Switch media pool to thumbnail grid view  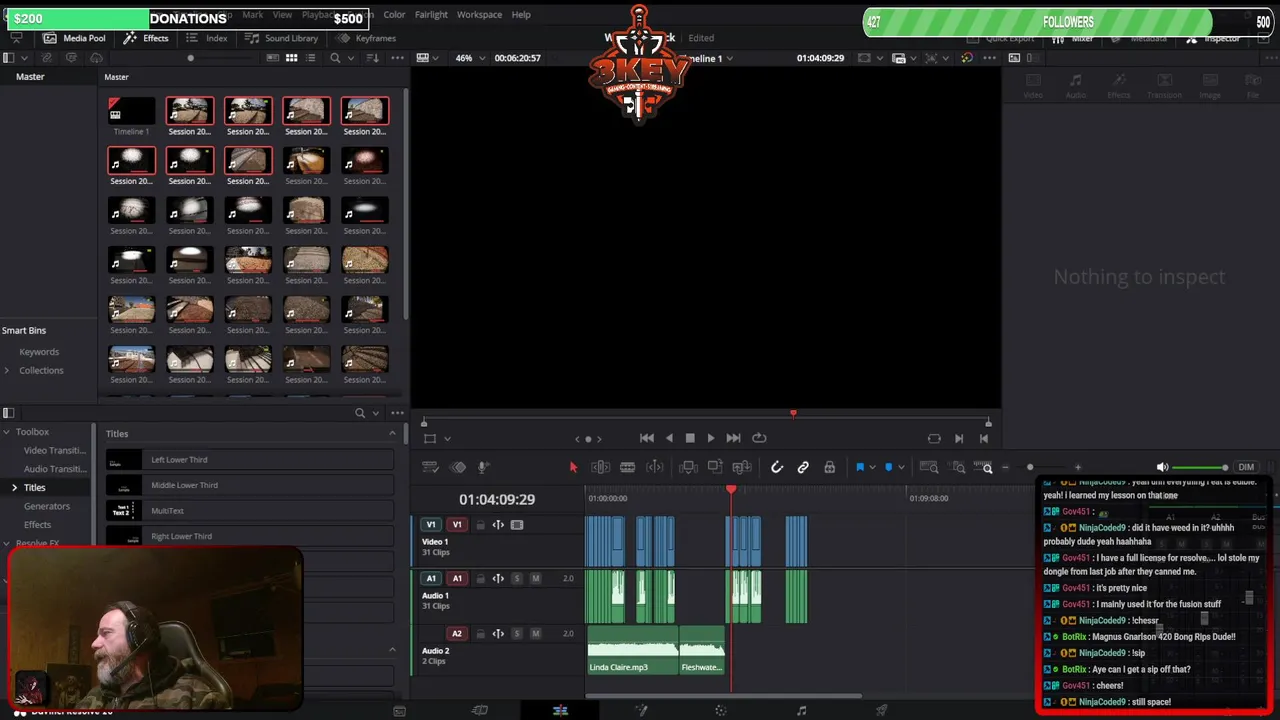(292, 58)
